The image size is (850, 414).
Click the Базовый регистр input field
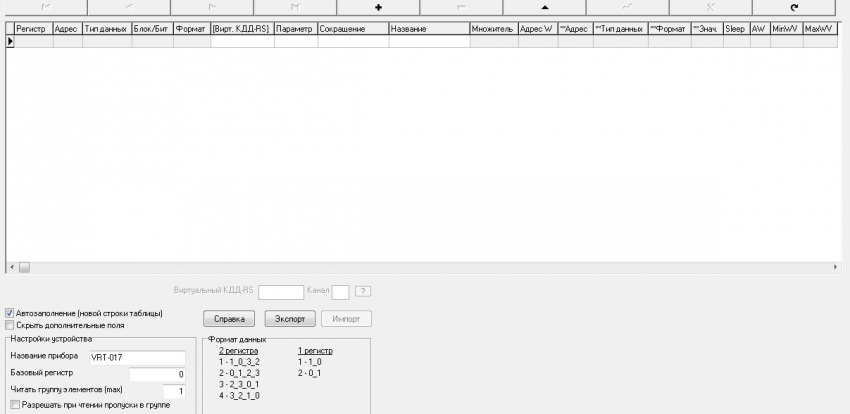[x=158, y=373]
